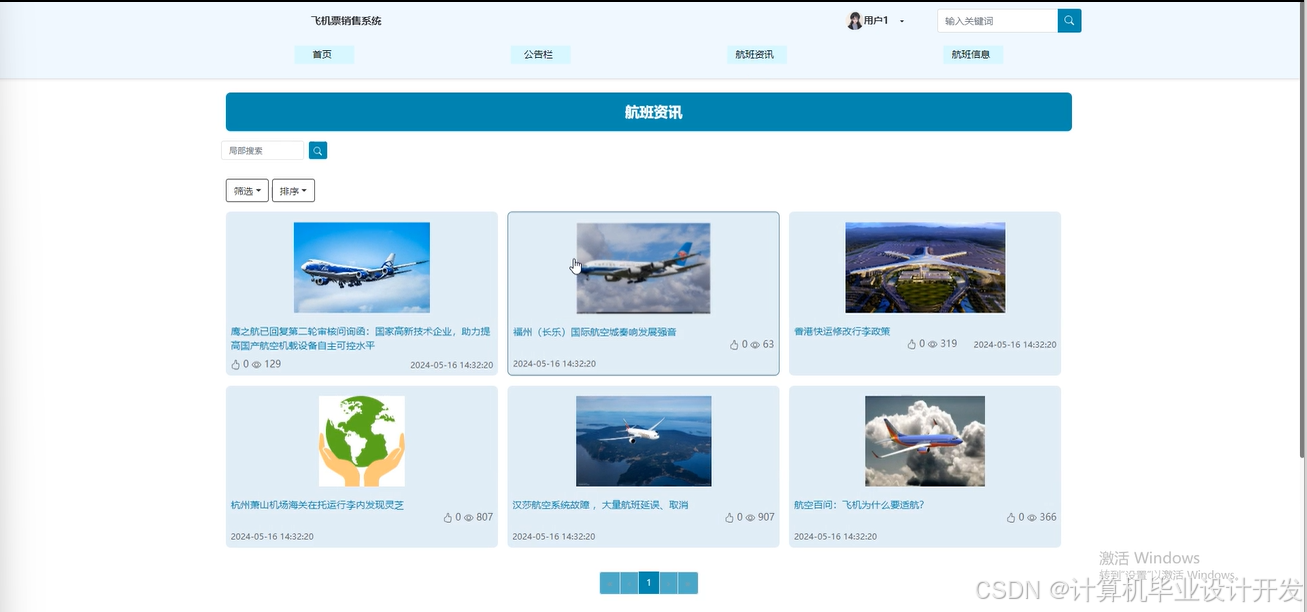The image size is (1307, 612).
Task: Click the 用户1 username label
Action: (876, 21)
